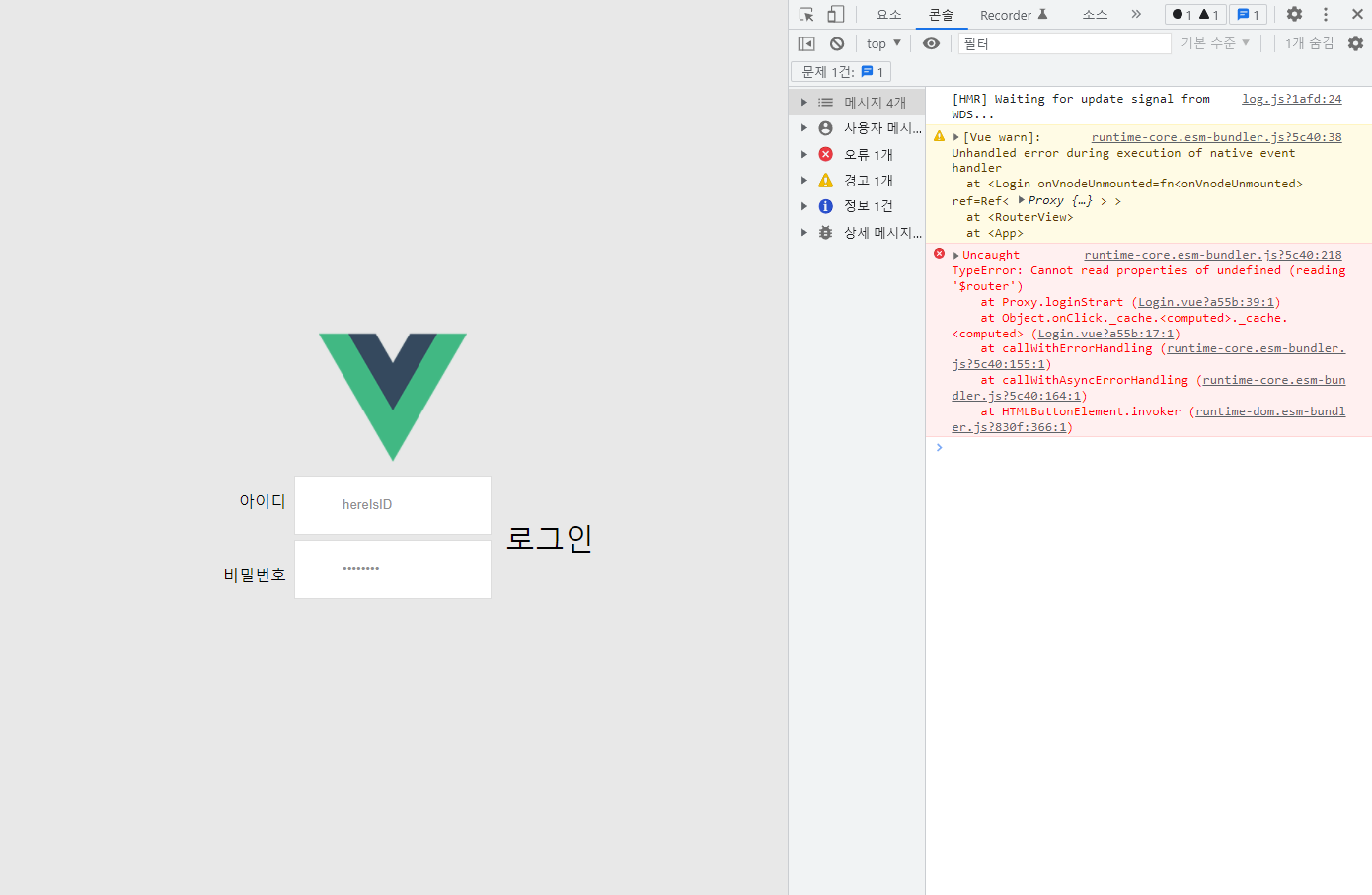Click the Recorder flask icon
Image resolution: width=1372 pixels, height=895 pixels.
pos(1042,14)
